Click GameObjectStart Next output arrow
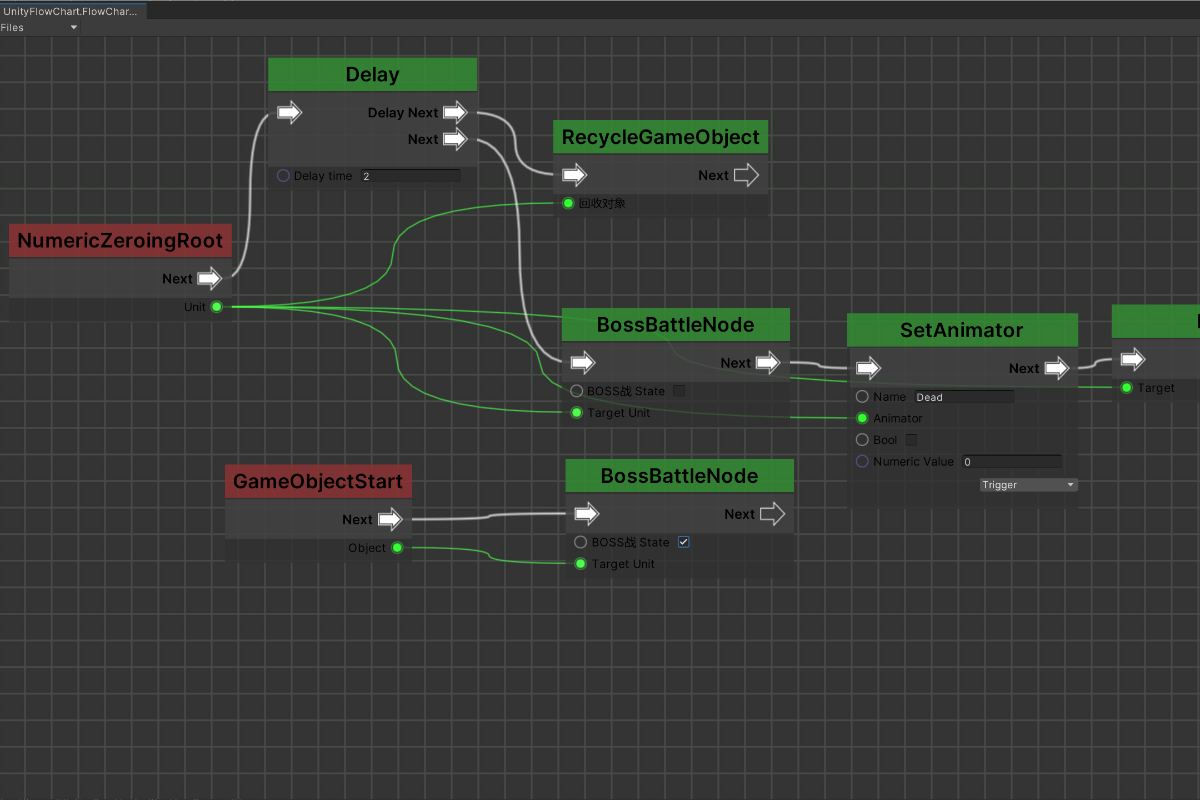The height and width of the screenshot is (800, 1200). pyautogui.click(x=390, y=519)
